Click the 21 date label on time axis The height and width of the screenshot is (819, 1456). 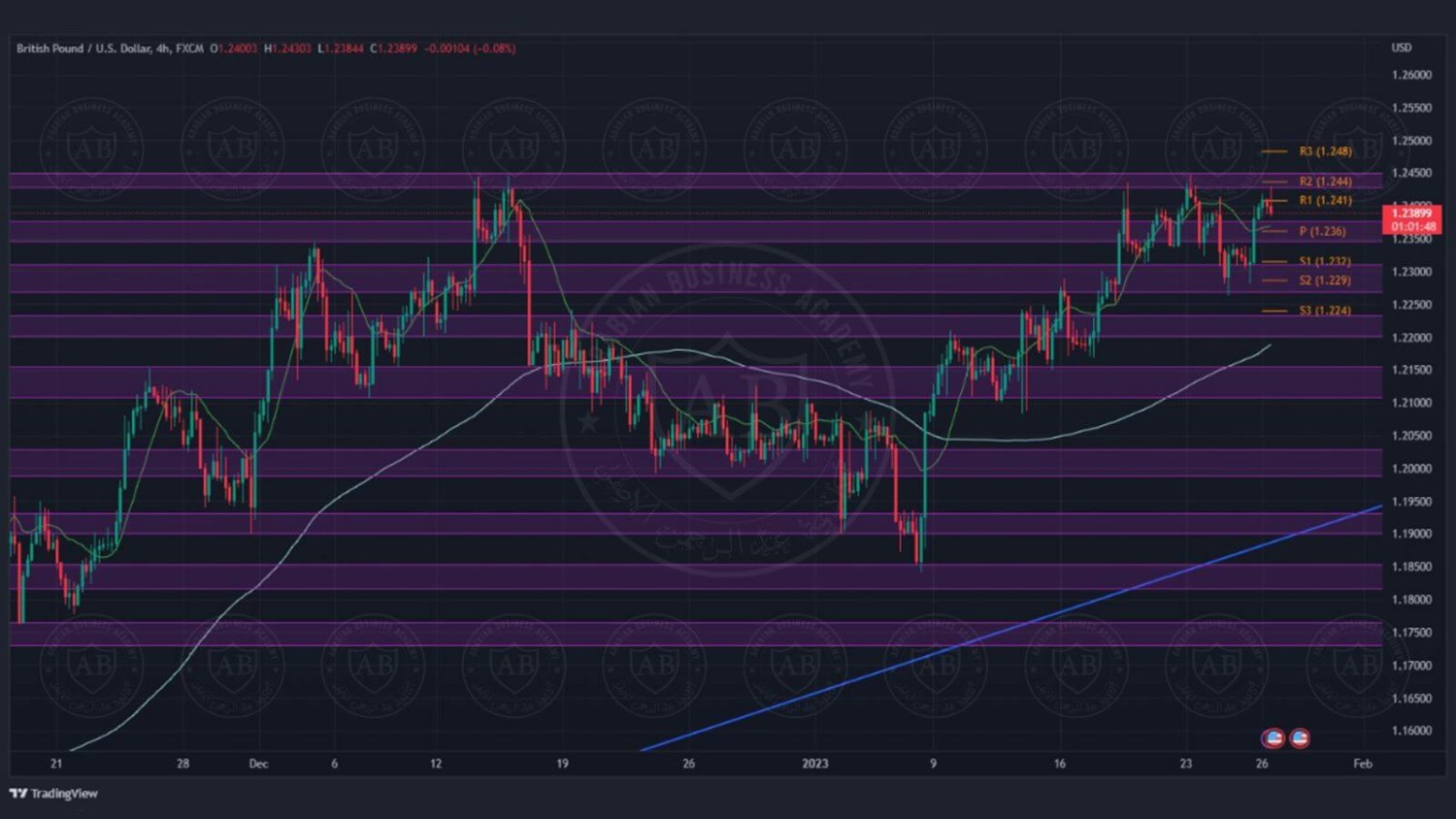tap(56, 764)
